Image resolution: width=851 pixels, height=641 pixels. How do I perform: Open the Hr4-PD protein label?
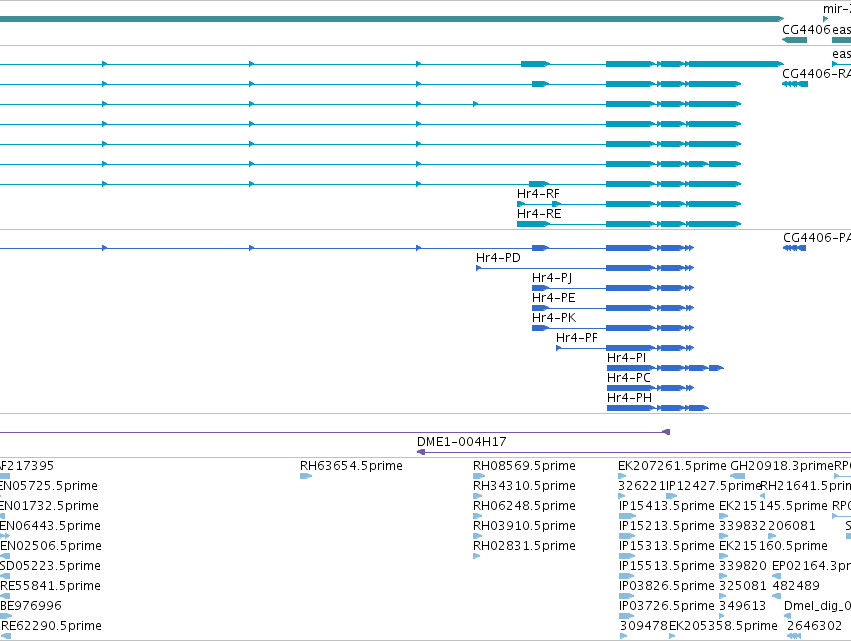[498, 258]
